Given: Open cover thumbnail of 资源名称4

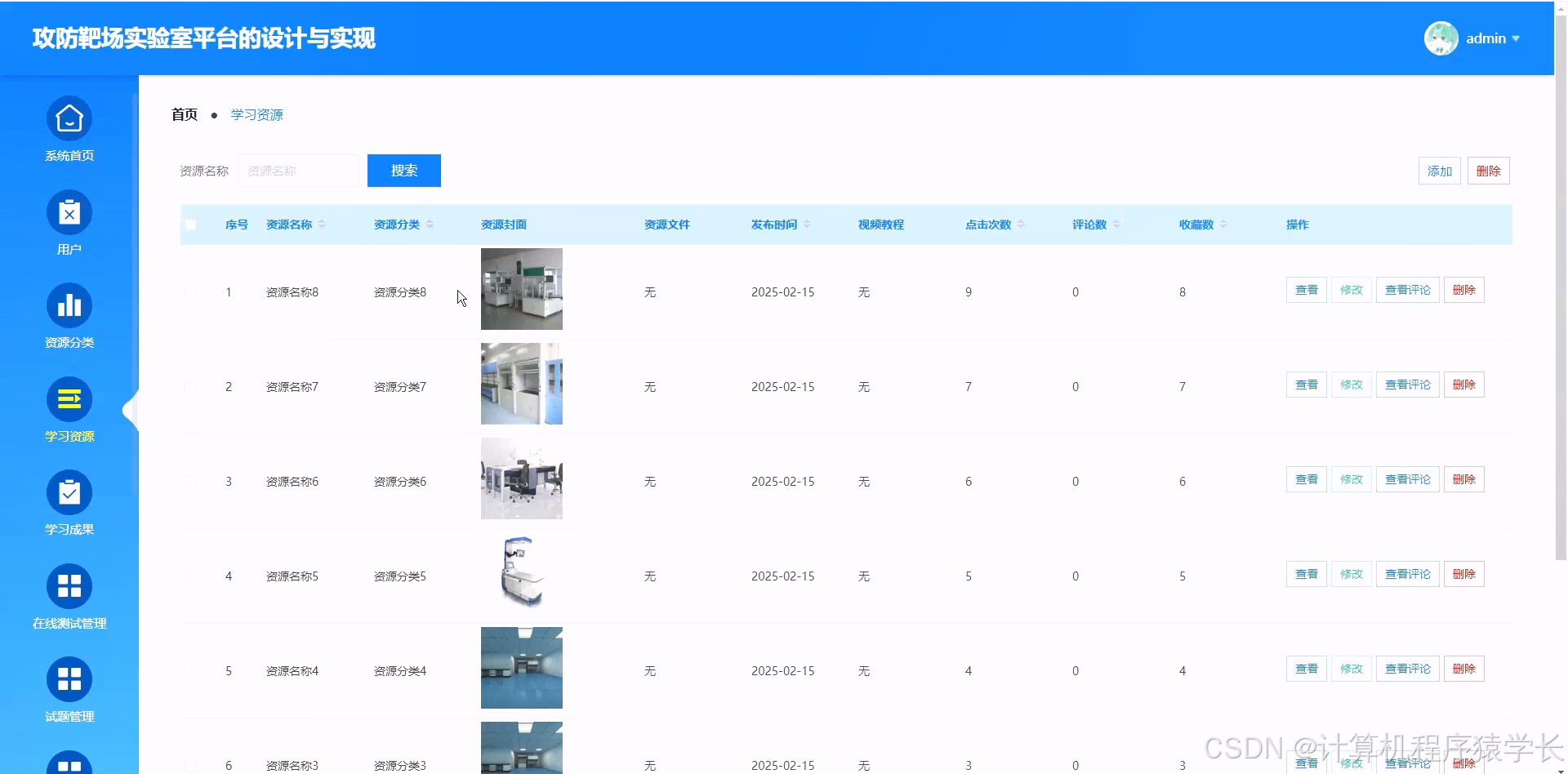Looking at the screenshot, I should [522, 668].
